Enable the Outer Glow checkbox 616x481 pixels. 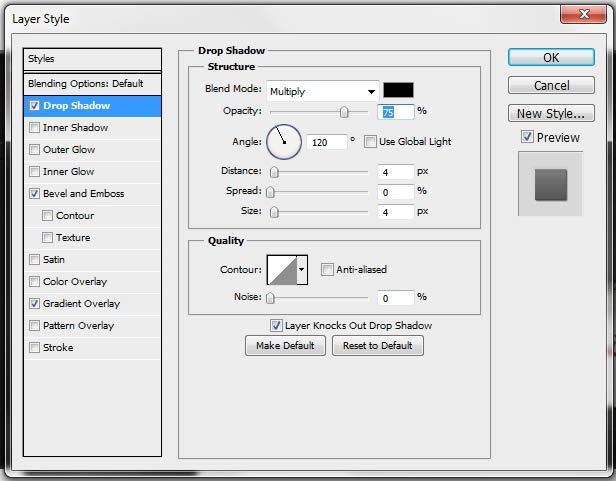click(35, 150)
